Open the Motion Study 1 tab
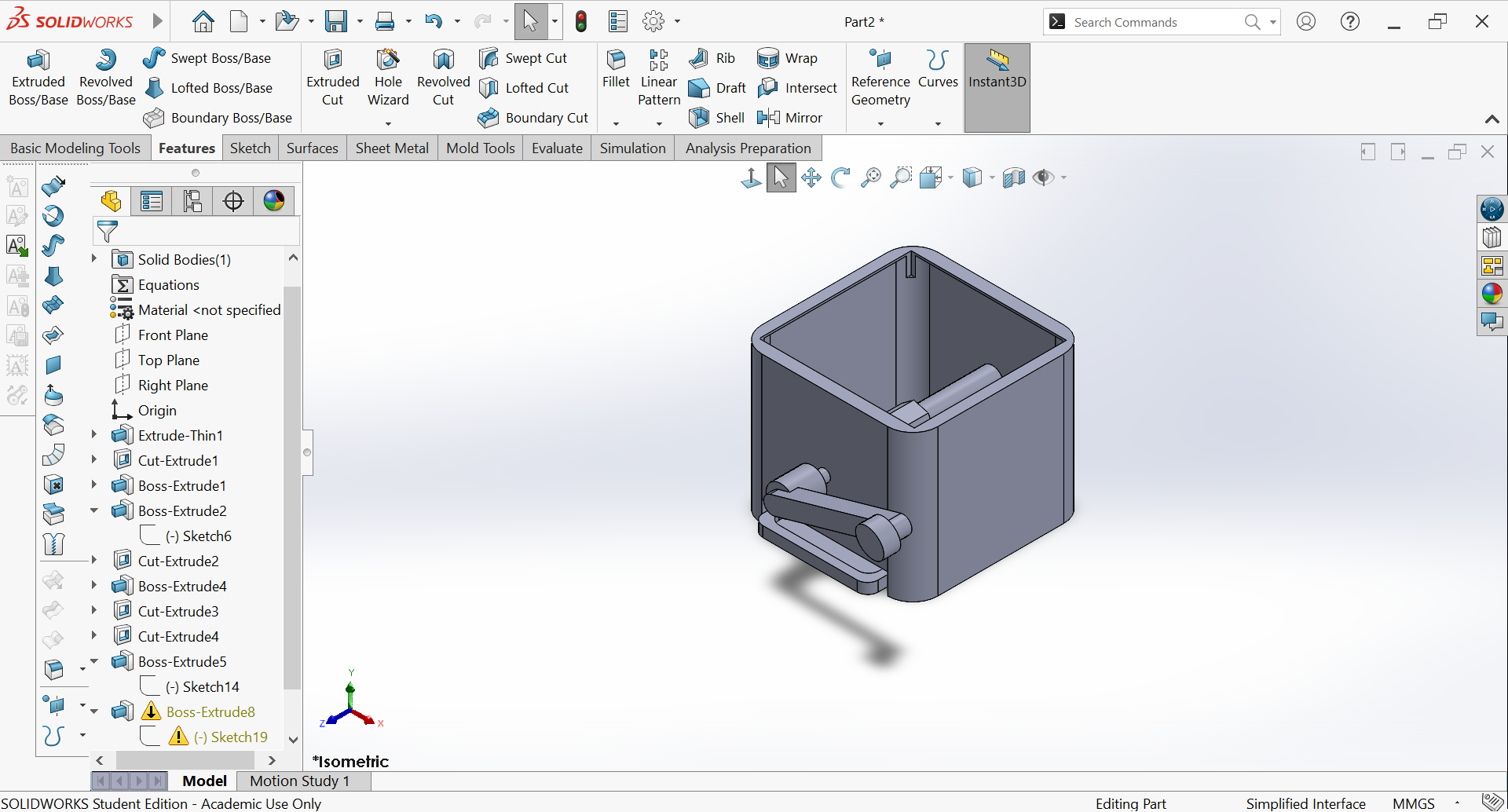 pos(300,781)
